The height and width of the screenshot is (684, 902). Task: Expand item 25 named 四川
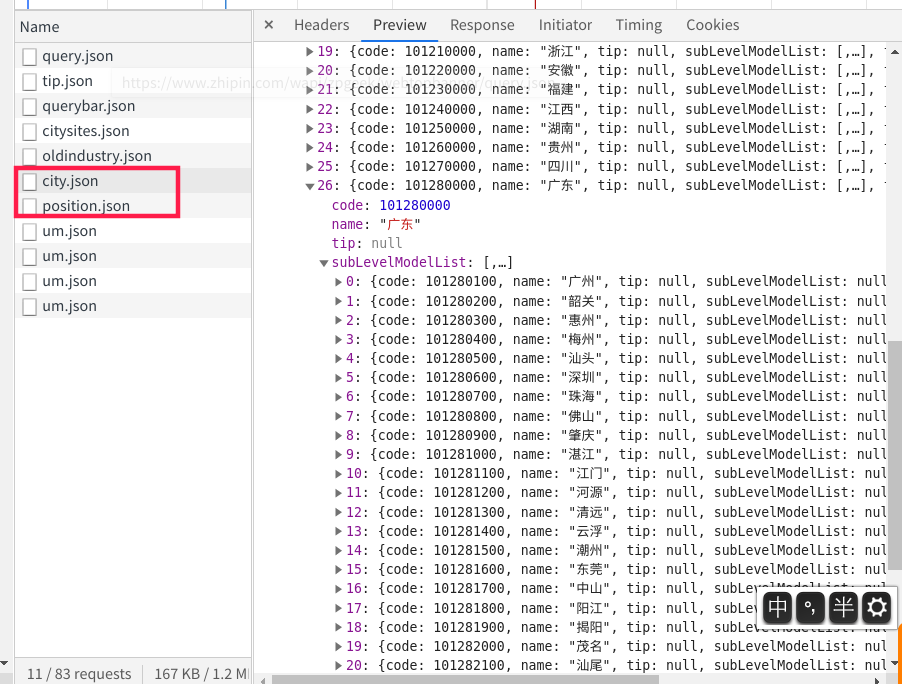309,166
